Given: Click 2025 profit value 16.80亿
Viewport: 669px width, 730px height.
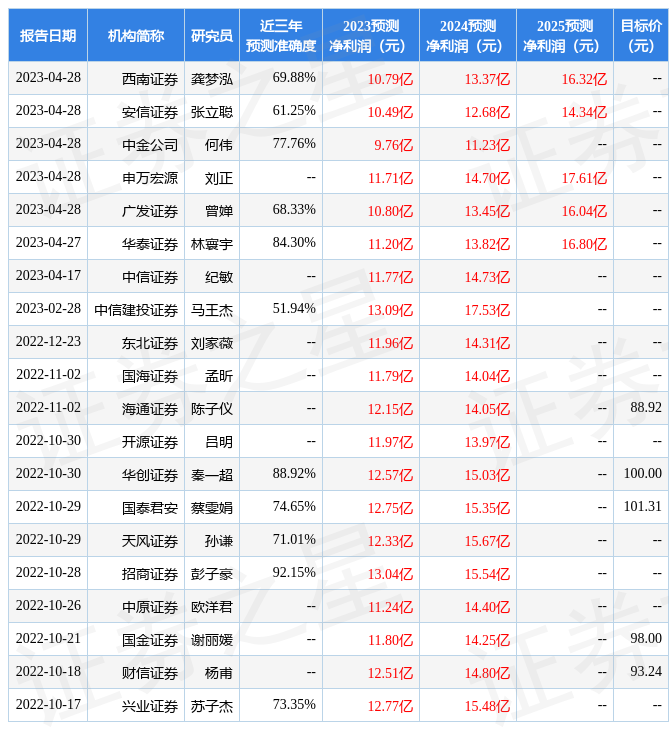Looking at the screenshot, I should (x=584, y=244).
